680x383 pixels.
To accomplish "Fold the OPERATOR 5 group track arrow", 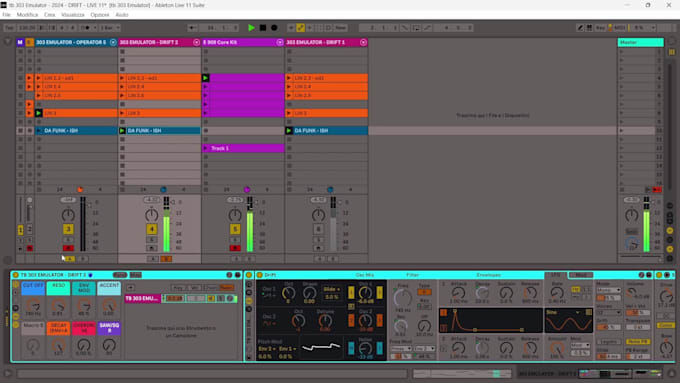I will click(x=113, y=43).
